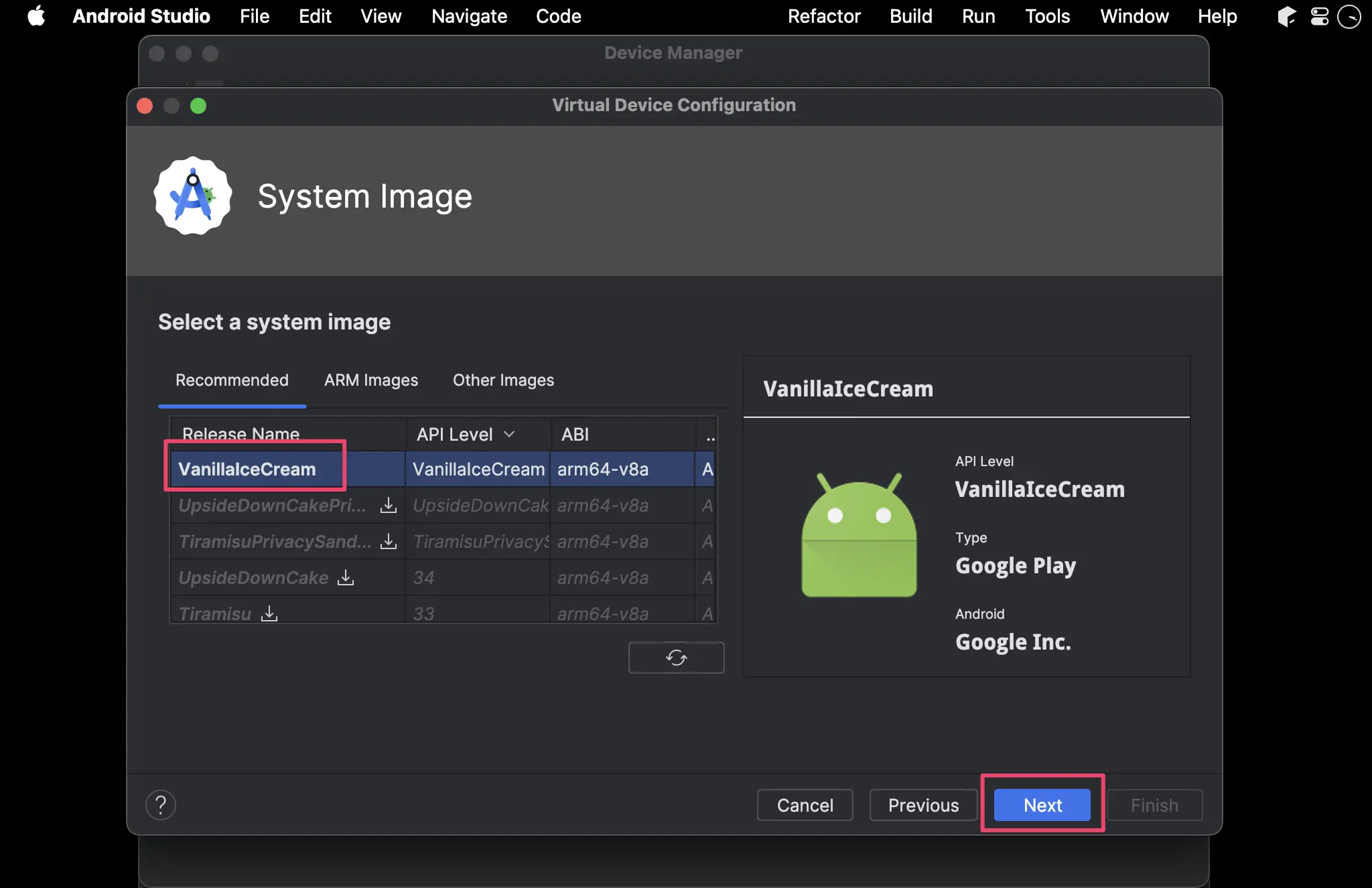Open the View menu
This screenshot has width=1372, height=888.
pos(381,16)
